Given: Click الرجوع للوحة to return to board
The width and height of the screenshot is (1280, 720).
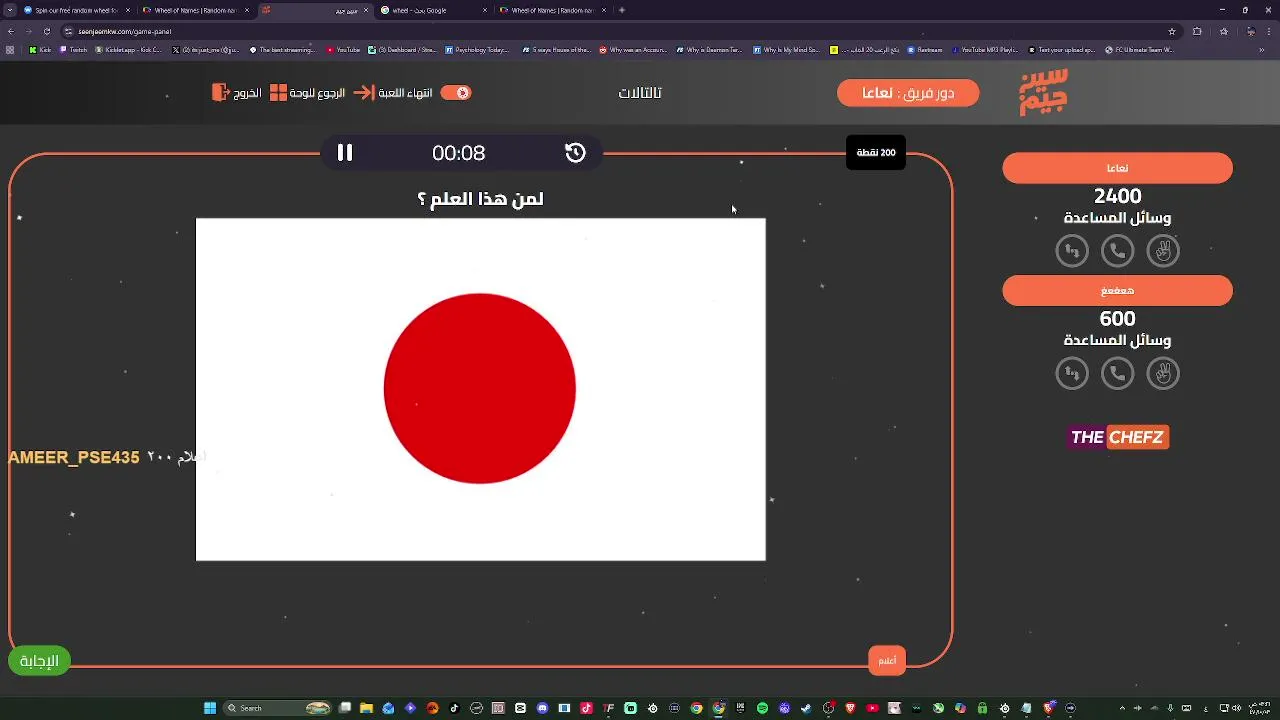Looking at the screenshot, I should pyautogui.click(x=307, y=93).
